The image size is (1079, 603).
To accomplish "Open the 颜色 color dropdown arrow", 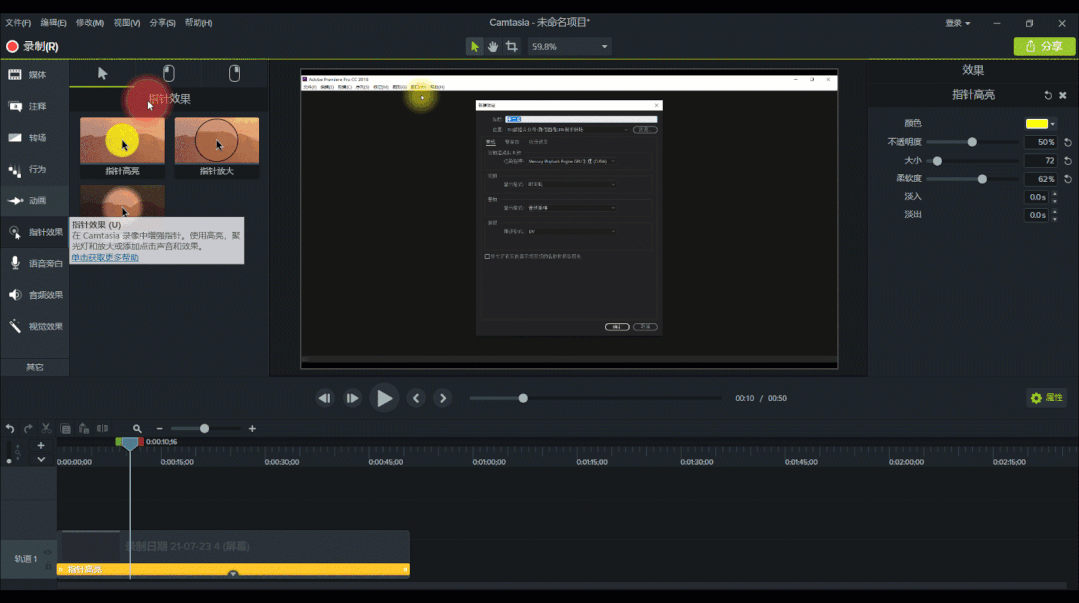I will 1053,124.
